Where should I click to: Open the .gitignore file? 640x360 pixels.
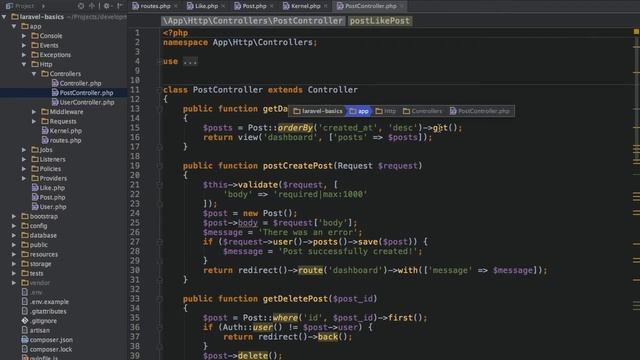coord(39,321)
